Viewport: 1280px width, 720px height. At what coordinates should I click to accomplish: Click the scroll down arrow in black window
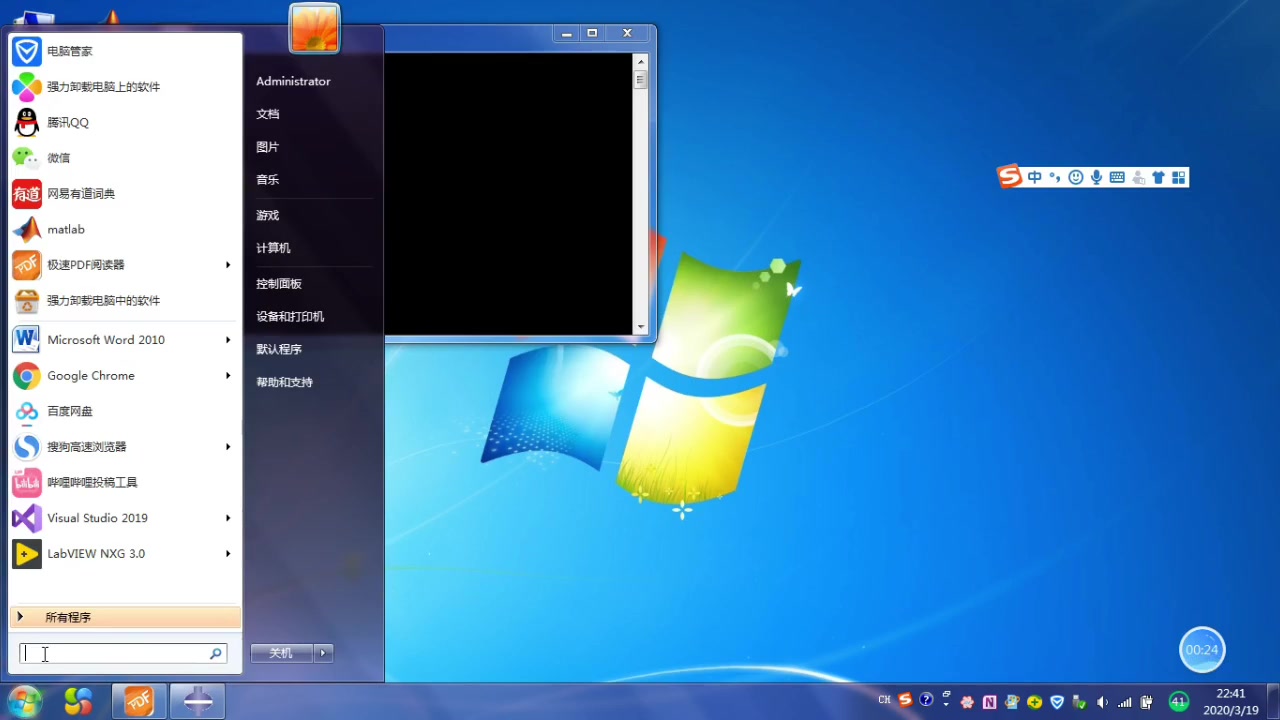[x=641, y=327]
